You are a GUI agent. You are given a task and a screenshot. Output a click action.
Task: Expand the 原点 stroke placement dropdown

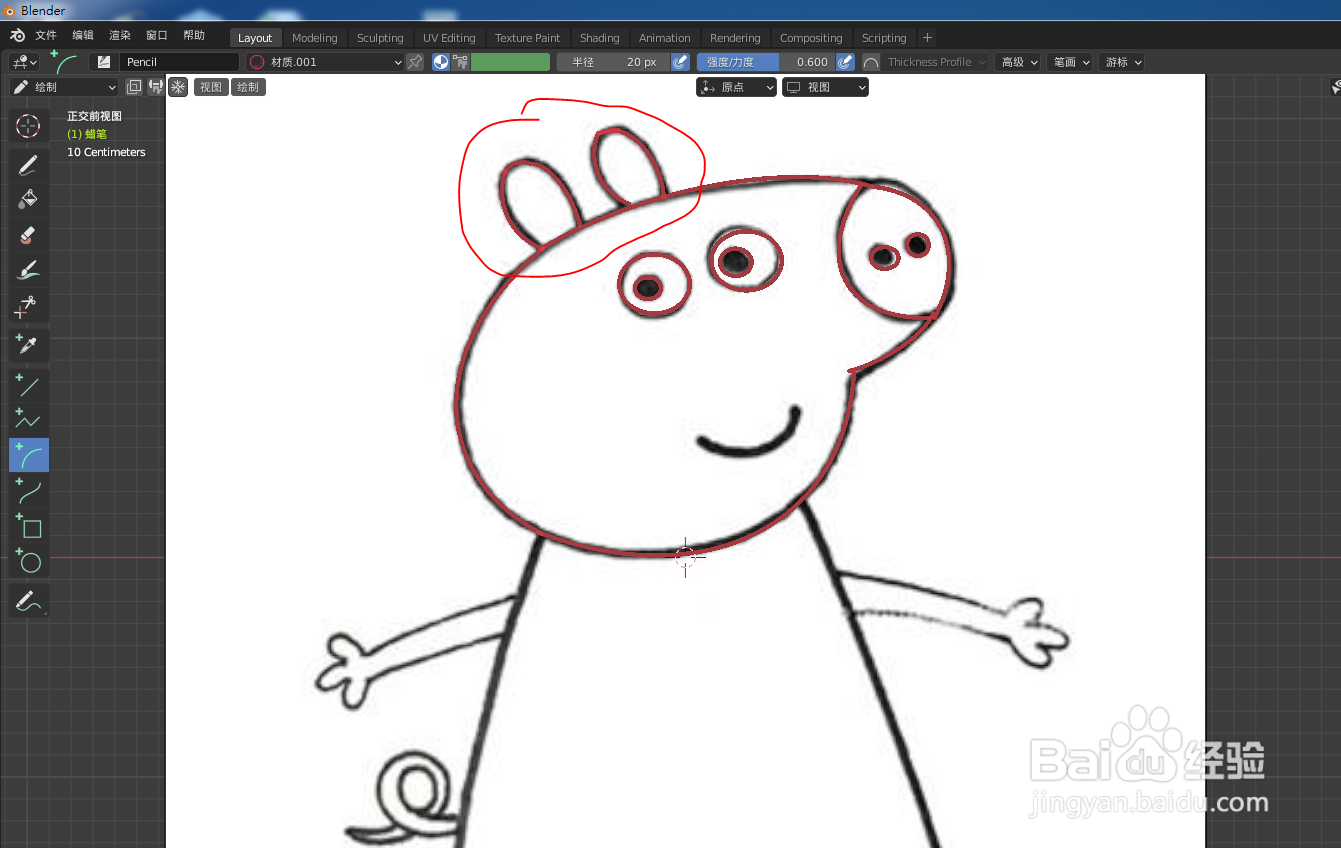[736, 87]
